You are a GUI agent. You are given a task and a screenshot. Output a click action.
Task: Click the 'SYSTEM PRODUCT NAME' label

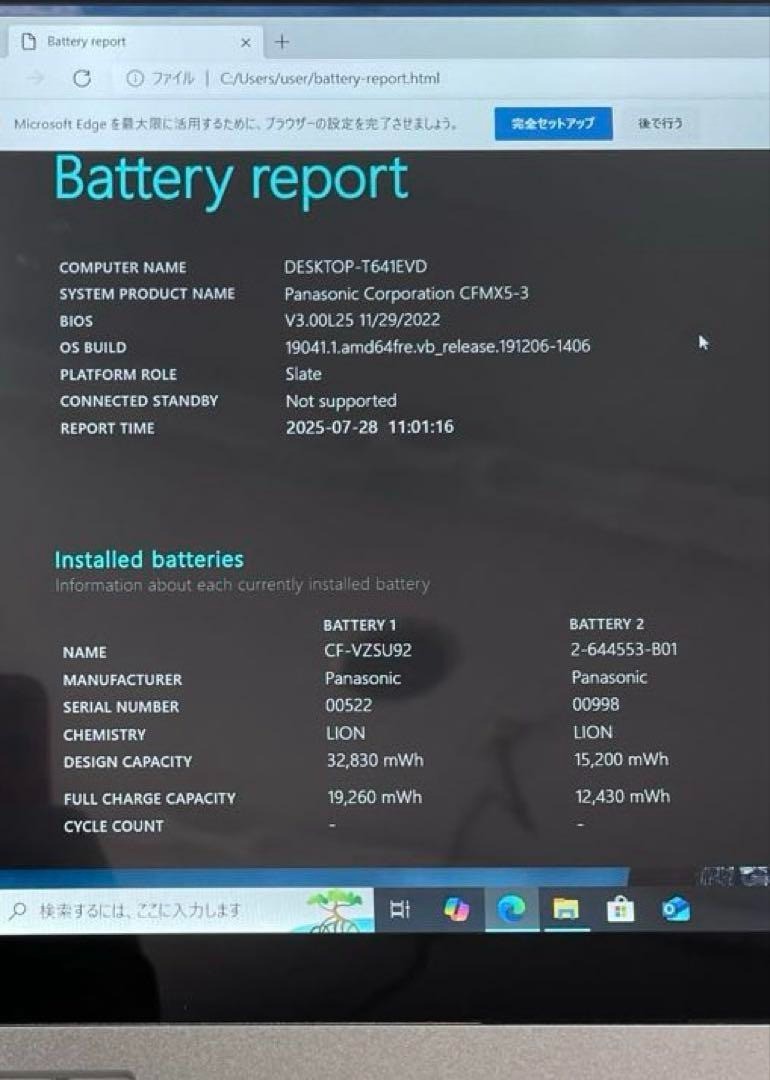[147, 294]
